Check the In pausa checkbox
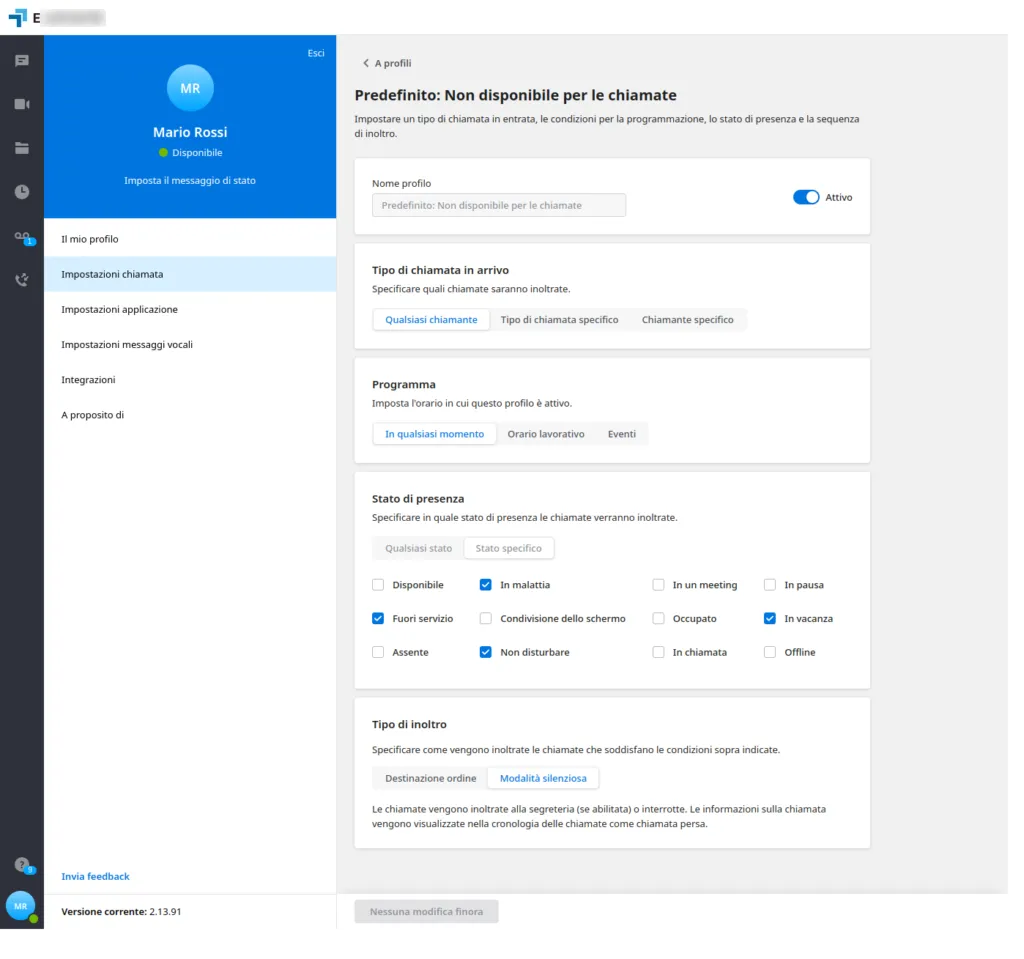The width and height of the screenshot is (1024, 959). [770, 585]
